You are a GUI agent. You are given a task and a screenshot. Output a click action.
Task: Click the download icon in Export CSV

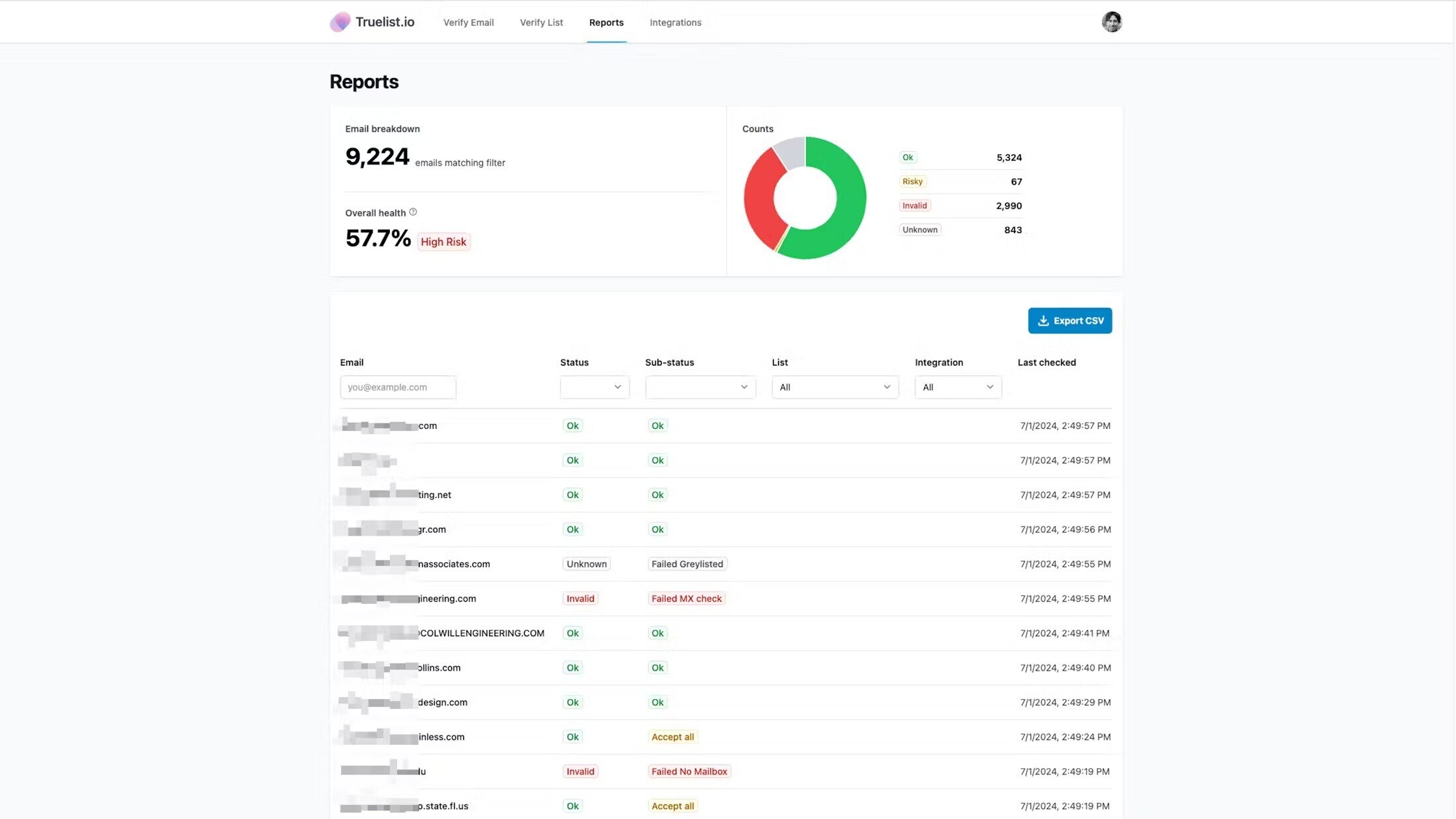tap(1043, 320)
